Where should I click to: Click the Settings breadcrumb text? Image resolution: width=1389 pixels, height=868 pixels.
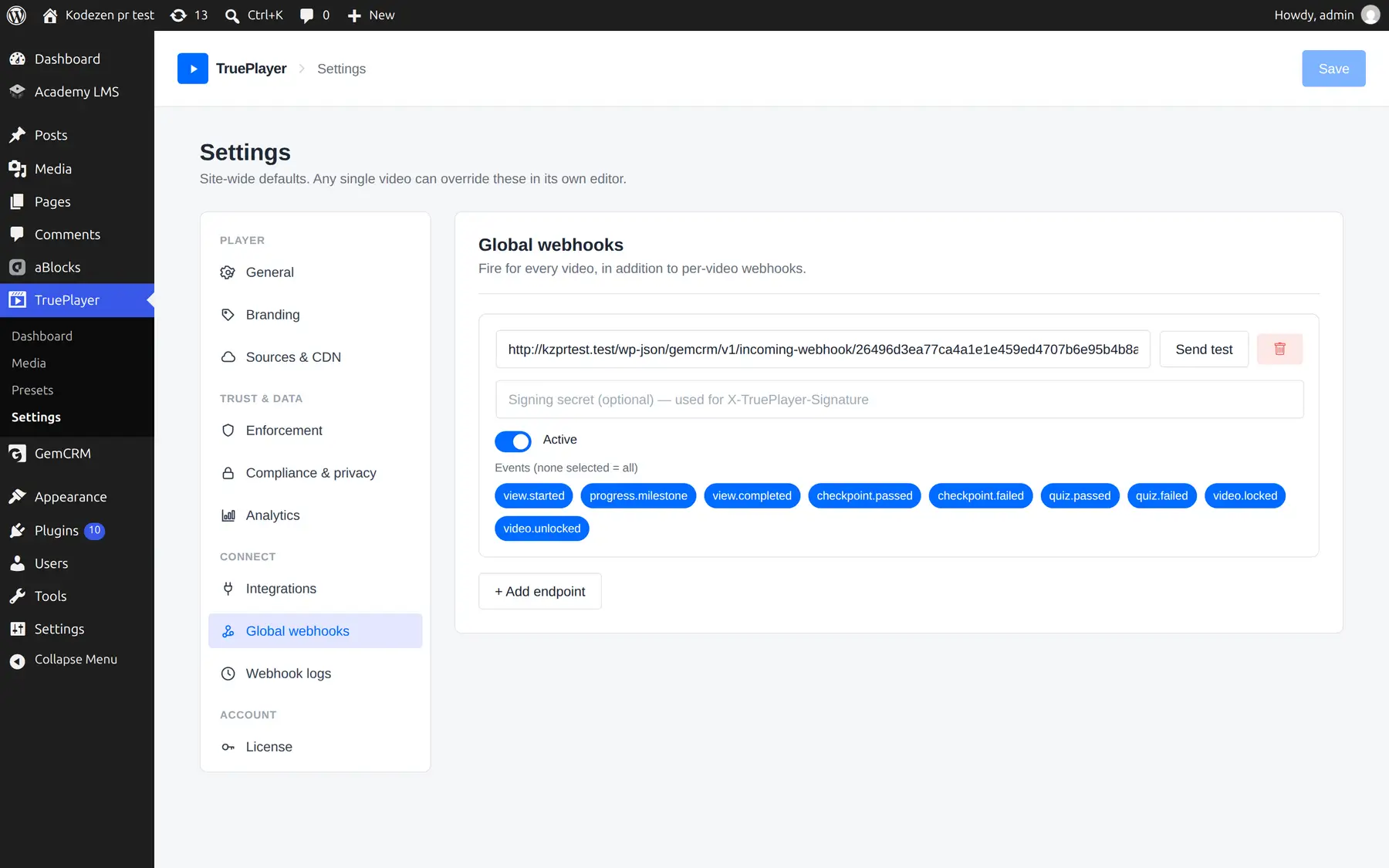coord(341,69)
